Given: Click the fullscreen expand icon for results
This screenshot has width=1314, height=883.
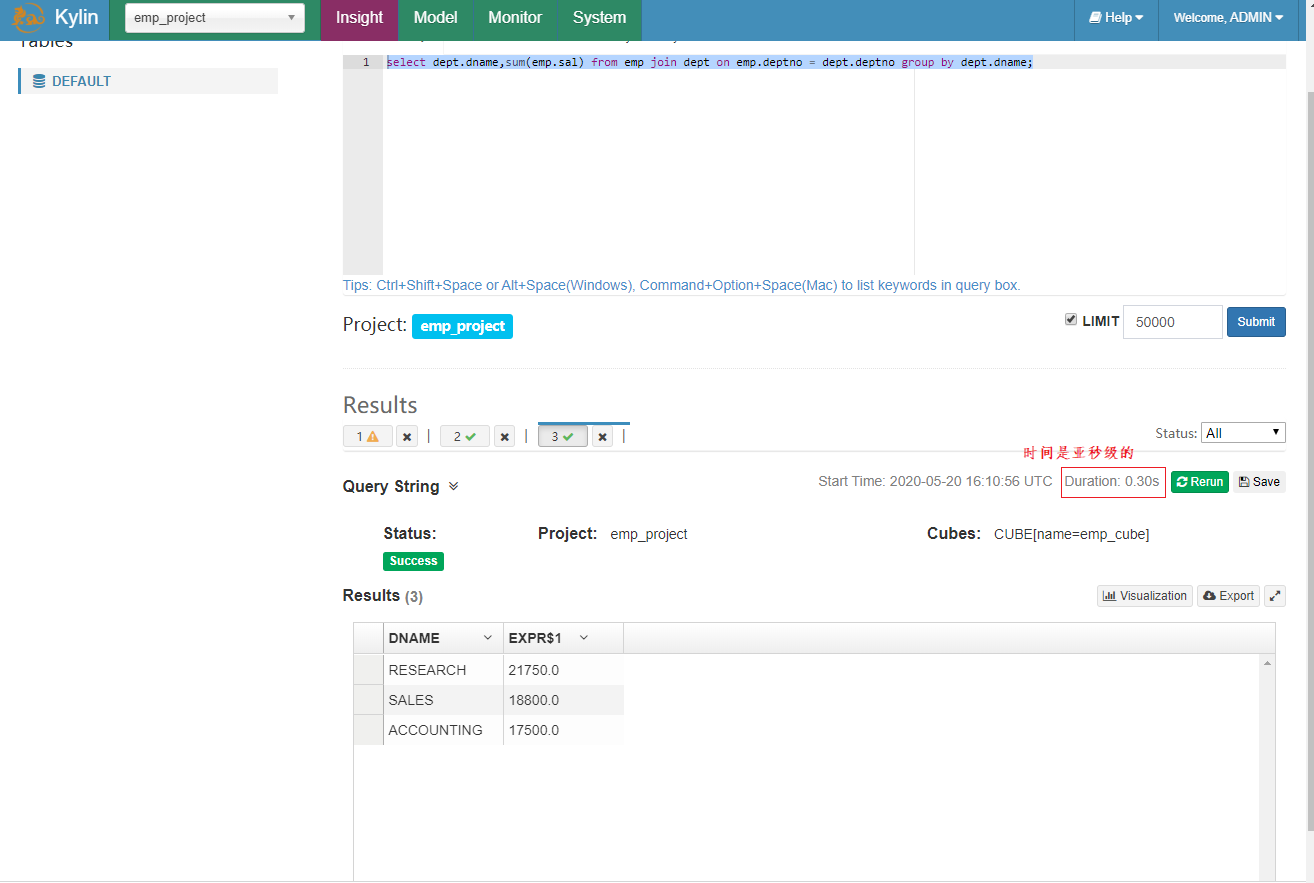Looking at the screenshot, I should (1275, 596).
